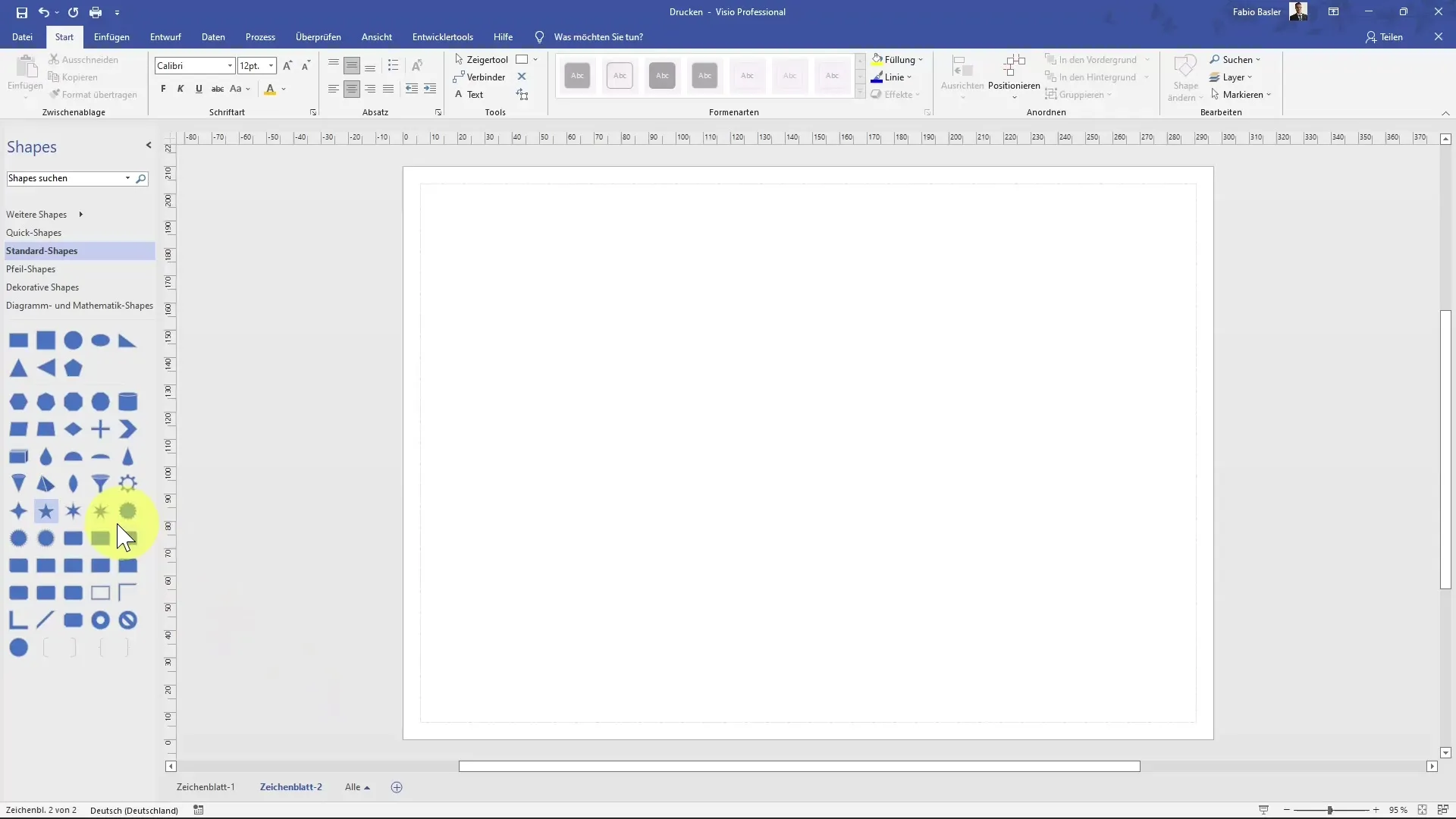The image size is (1456, 819).
Task: Open the Layer dropdown
Action: point(1231,77)
